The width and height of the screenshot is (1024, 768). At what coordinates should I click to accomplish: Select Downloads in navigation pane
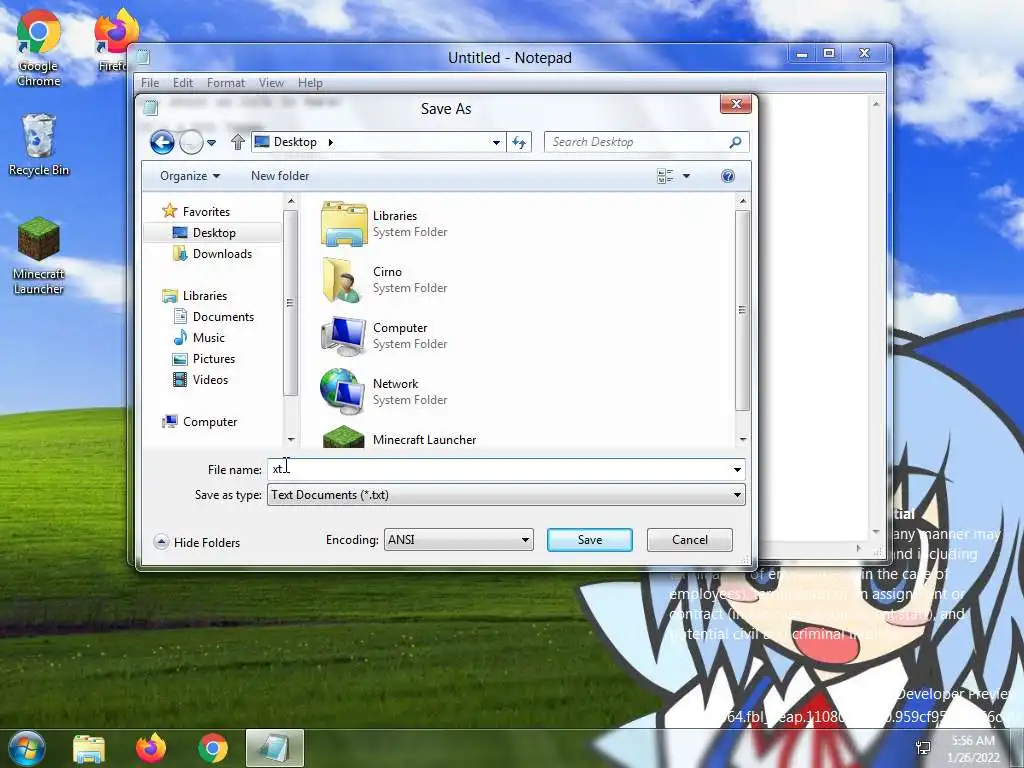pos(221,254)
